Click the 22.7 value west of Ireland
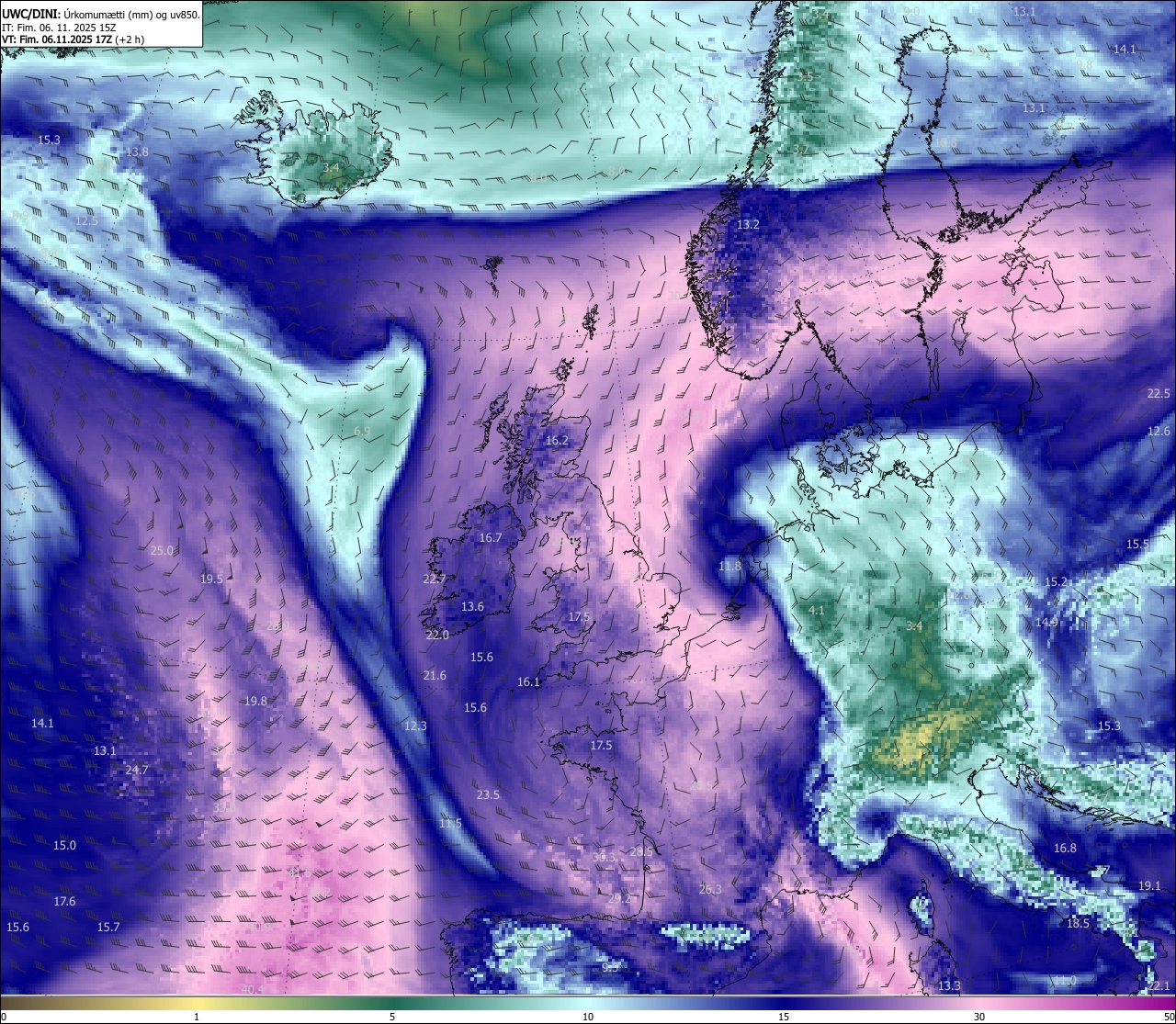Viewport: 1176px width, 1024px height. pyautogui.click(x=434, y=580)
